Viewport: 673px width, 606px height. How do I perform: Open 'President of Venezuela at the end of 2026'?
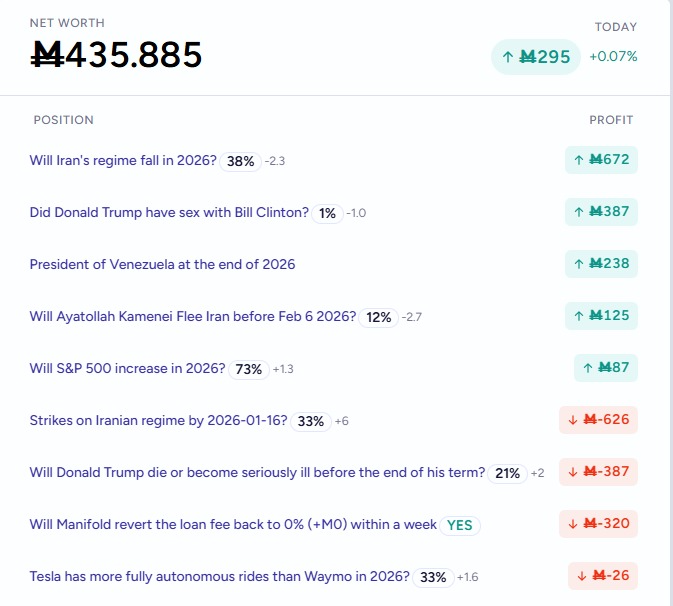162,265
